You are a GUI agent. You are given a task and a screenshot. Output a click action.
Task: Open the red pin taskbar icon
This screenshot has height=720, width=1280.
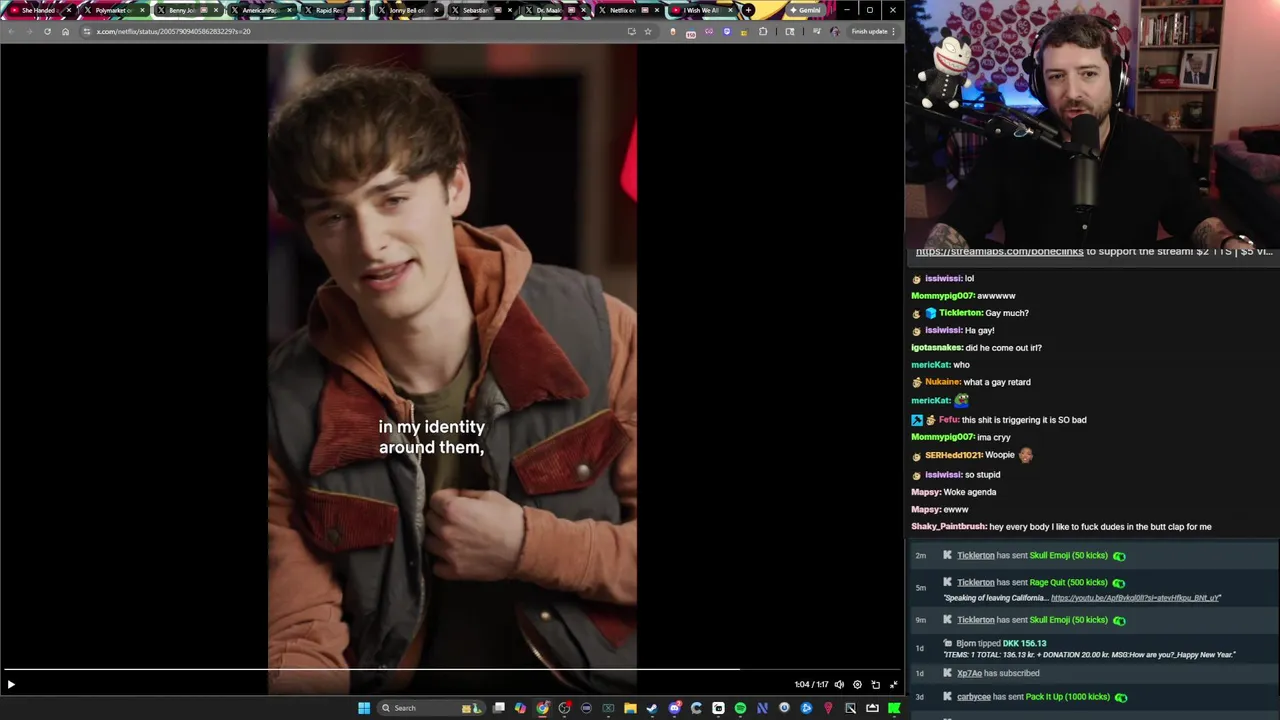pyautogui.click(x=828, y=708)
